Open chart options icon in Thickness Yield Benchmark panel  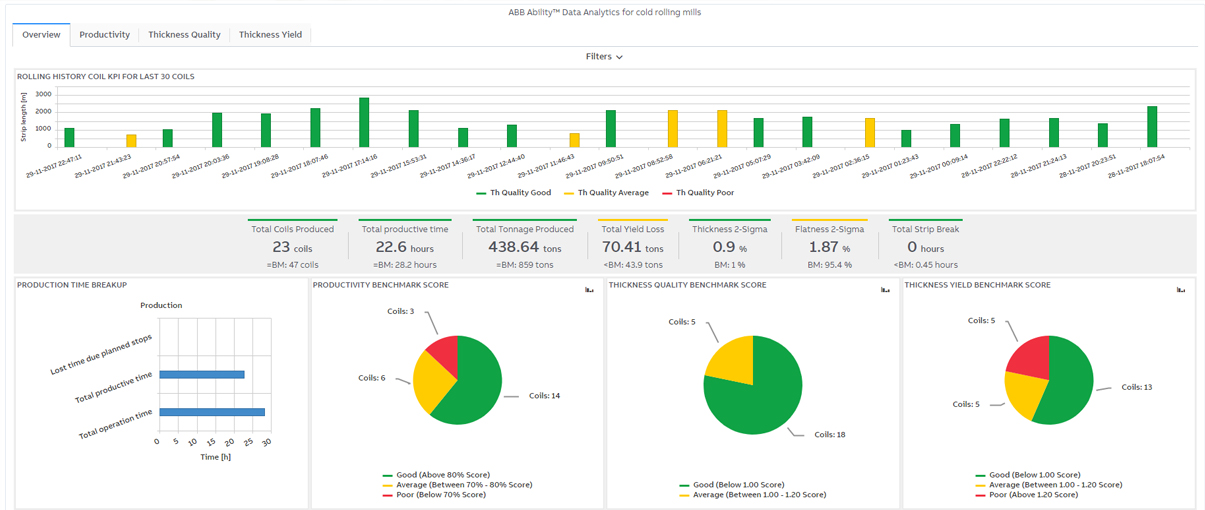pyautogui.click(x=1181, y=290)
